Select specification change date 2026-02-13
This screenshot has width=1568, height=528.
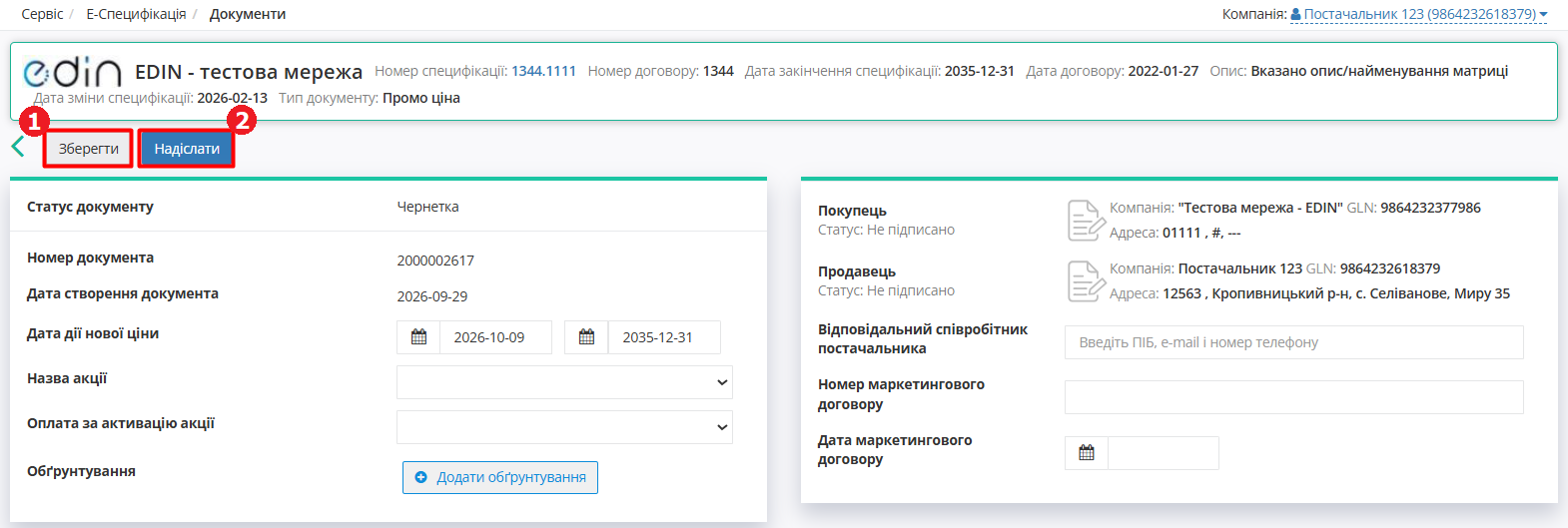233,98
